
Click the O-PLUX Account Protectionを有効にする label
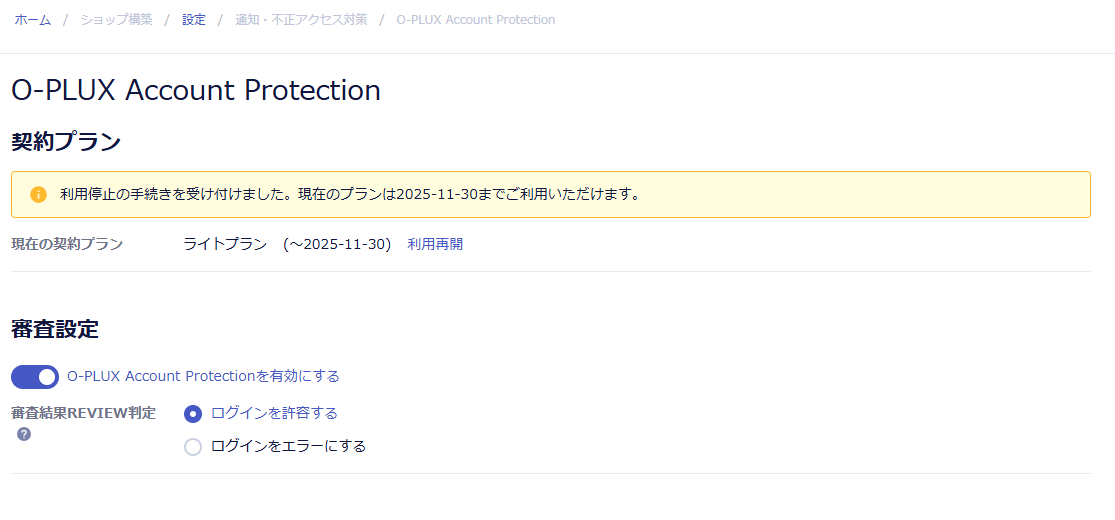[x=203, y=376]
